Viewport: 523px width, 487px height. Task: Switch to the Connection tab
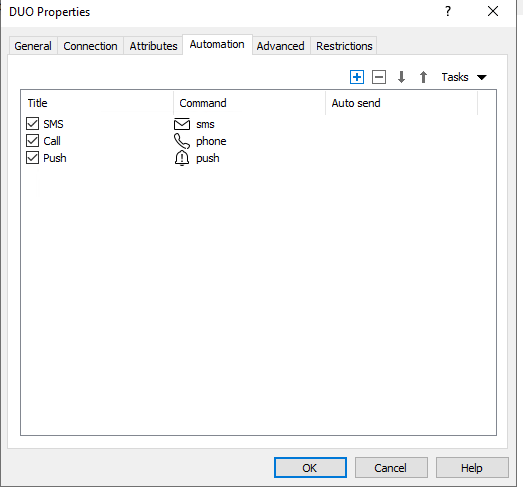(90, 46)
